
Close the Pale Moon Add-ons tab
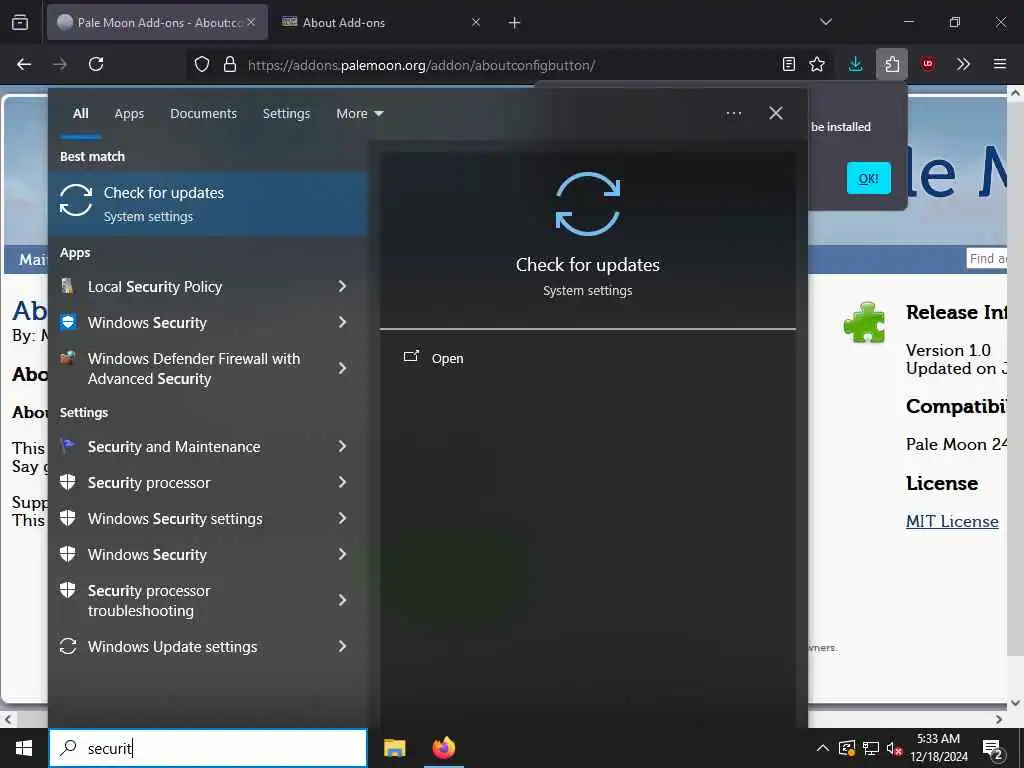tap(251, 22)
